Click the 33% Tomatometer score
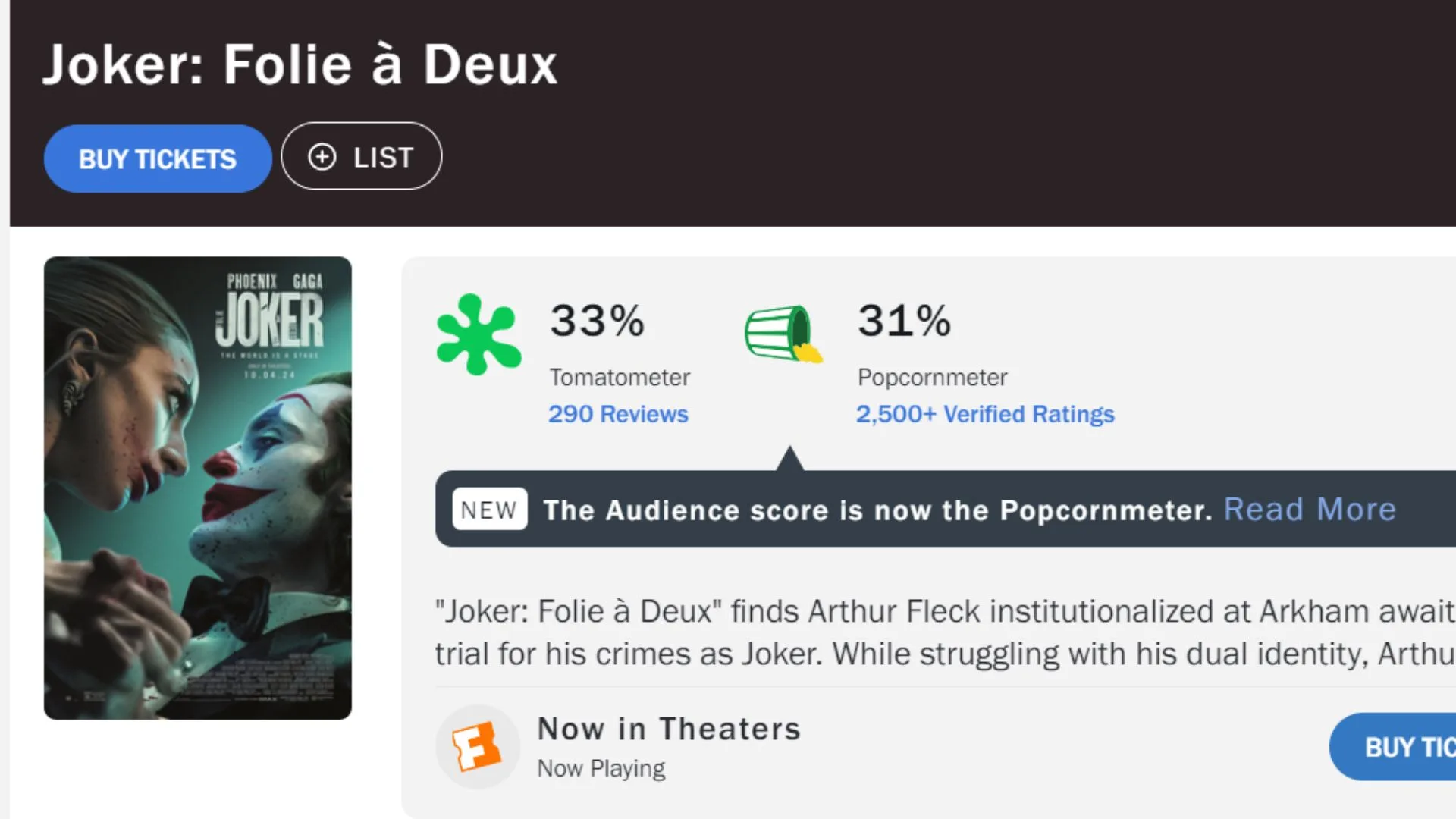This screenshot has width=1456, height=819. [x=598, y=321]
